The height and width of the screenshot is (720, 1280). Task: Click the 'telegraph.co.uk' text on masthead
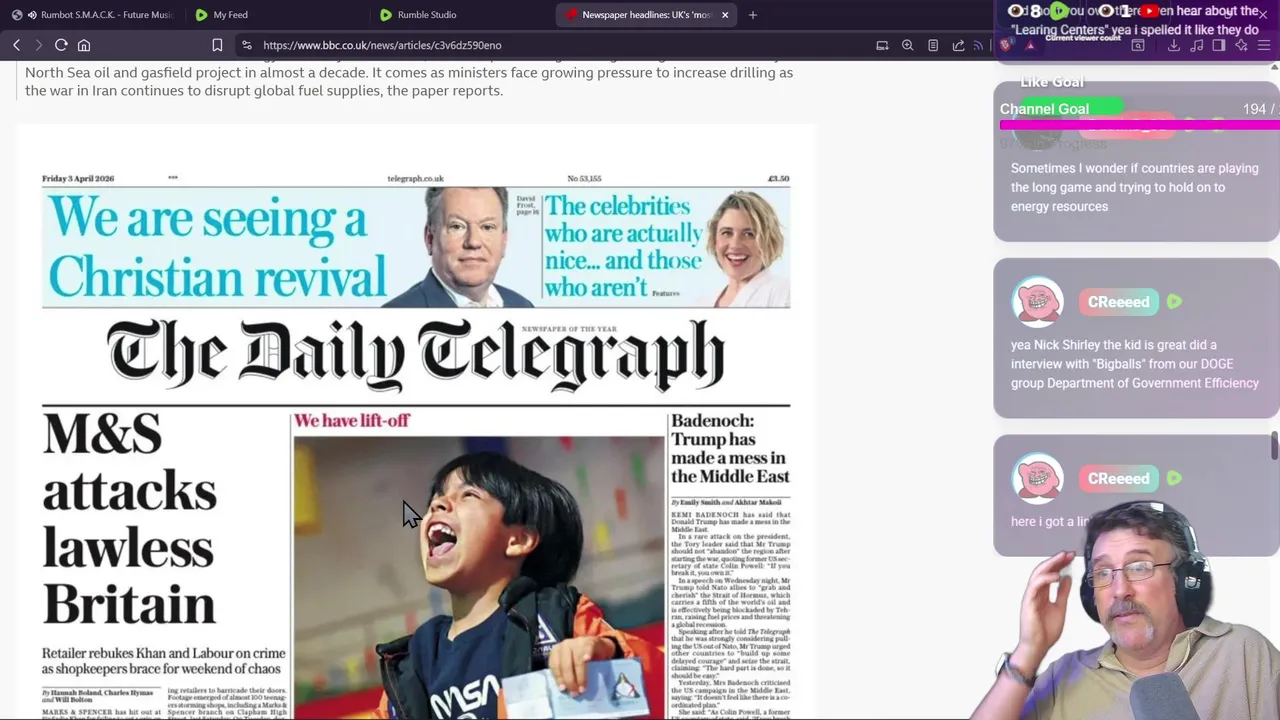coord(415,178)
